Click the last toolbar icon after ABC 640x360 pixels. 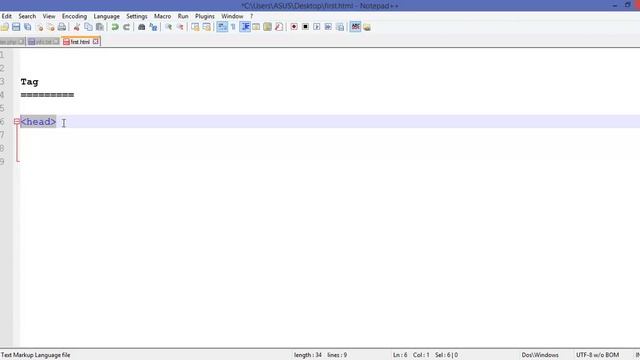[x=367, y=27]
